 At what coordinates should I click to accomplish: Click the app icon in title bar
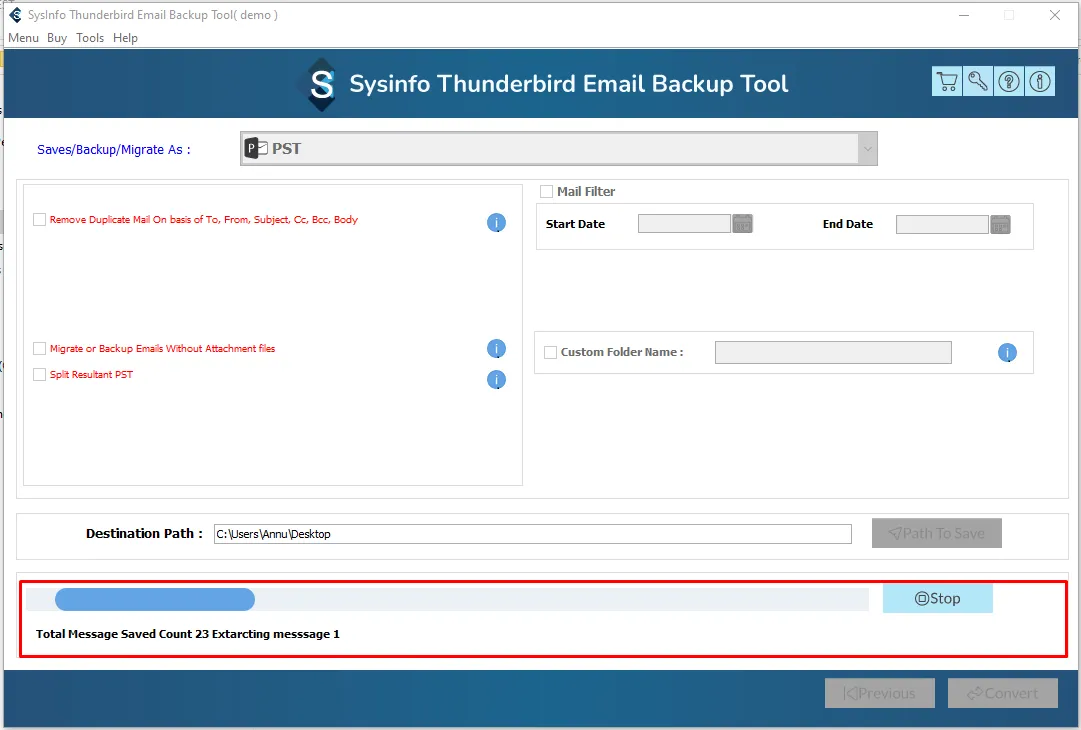pos(15,14)
